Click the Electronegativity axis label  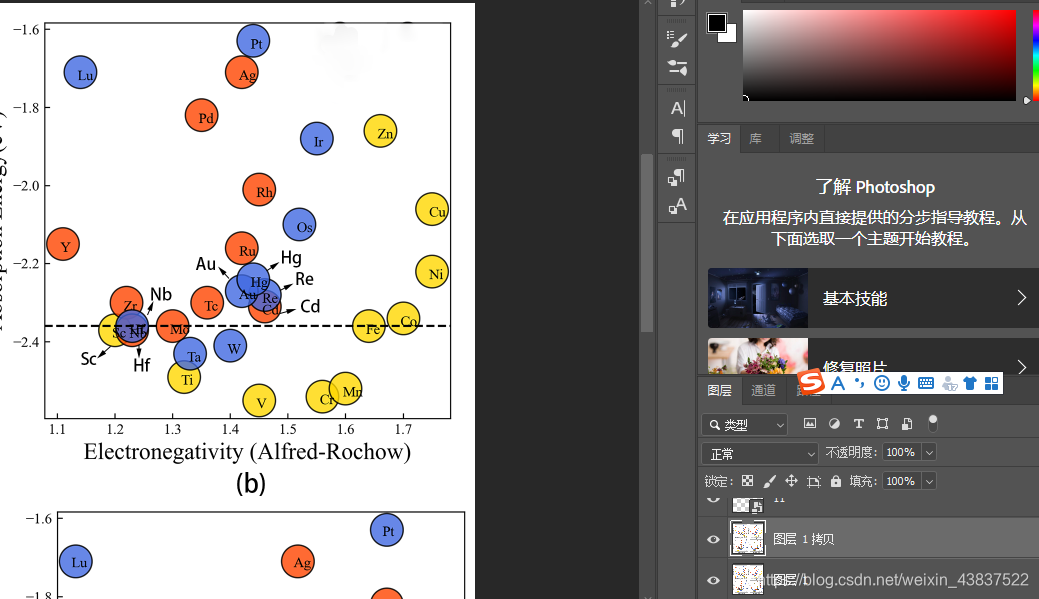(247, 452)
